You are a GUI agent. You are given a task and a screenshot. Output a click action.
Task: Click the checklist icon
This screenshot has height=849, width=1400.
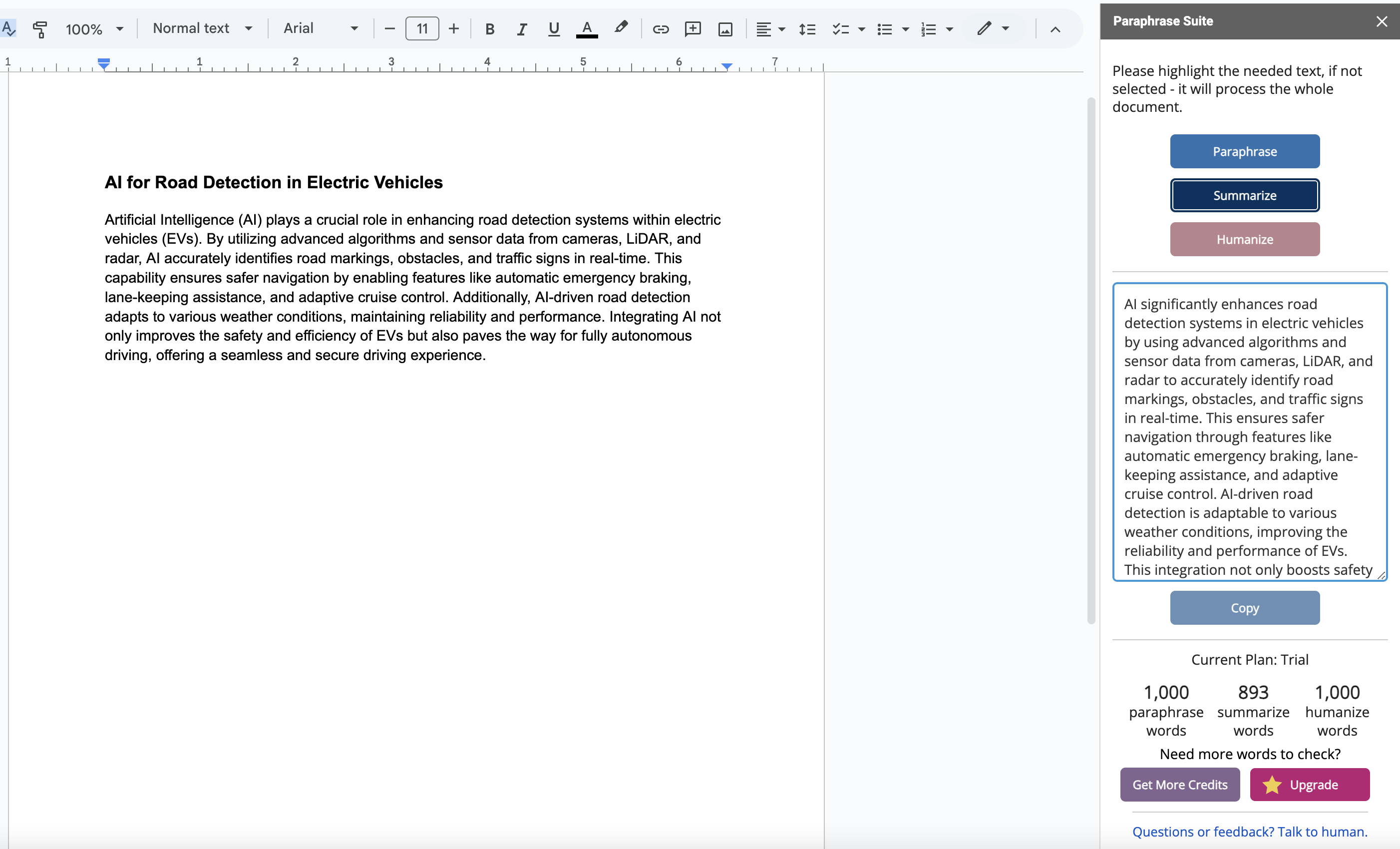tap(840, 29)
